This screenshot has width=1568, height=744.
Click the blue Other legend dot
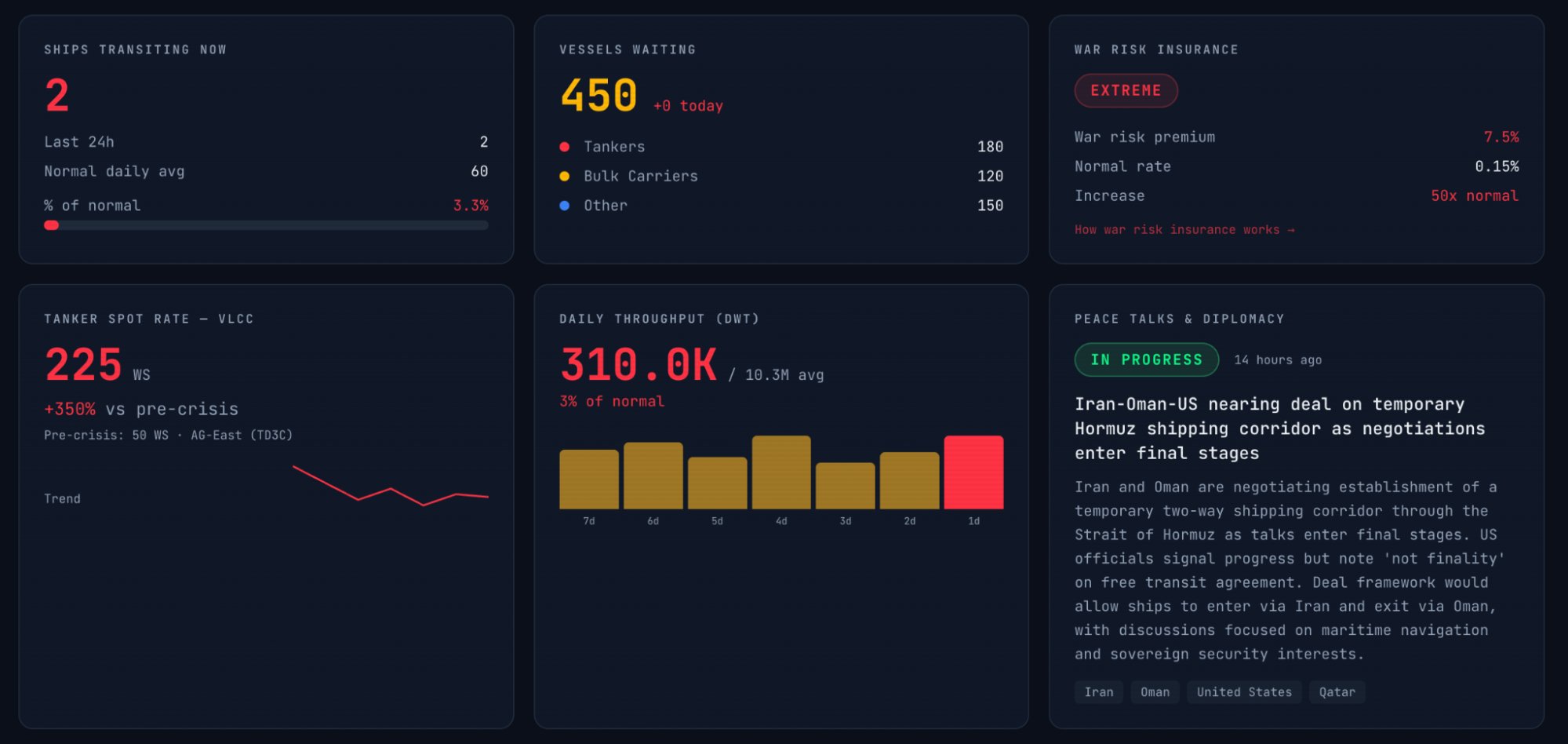[564, 206]
